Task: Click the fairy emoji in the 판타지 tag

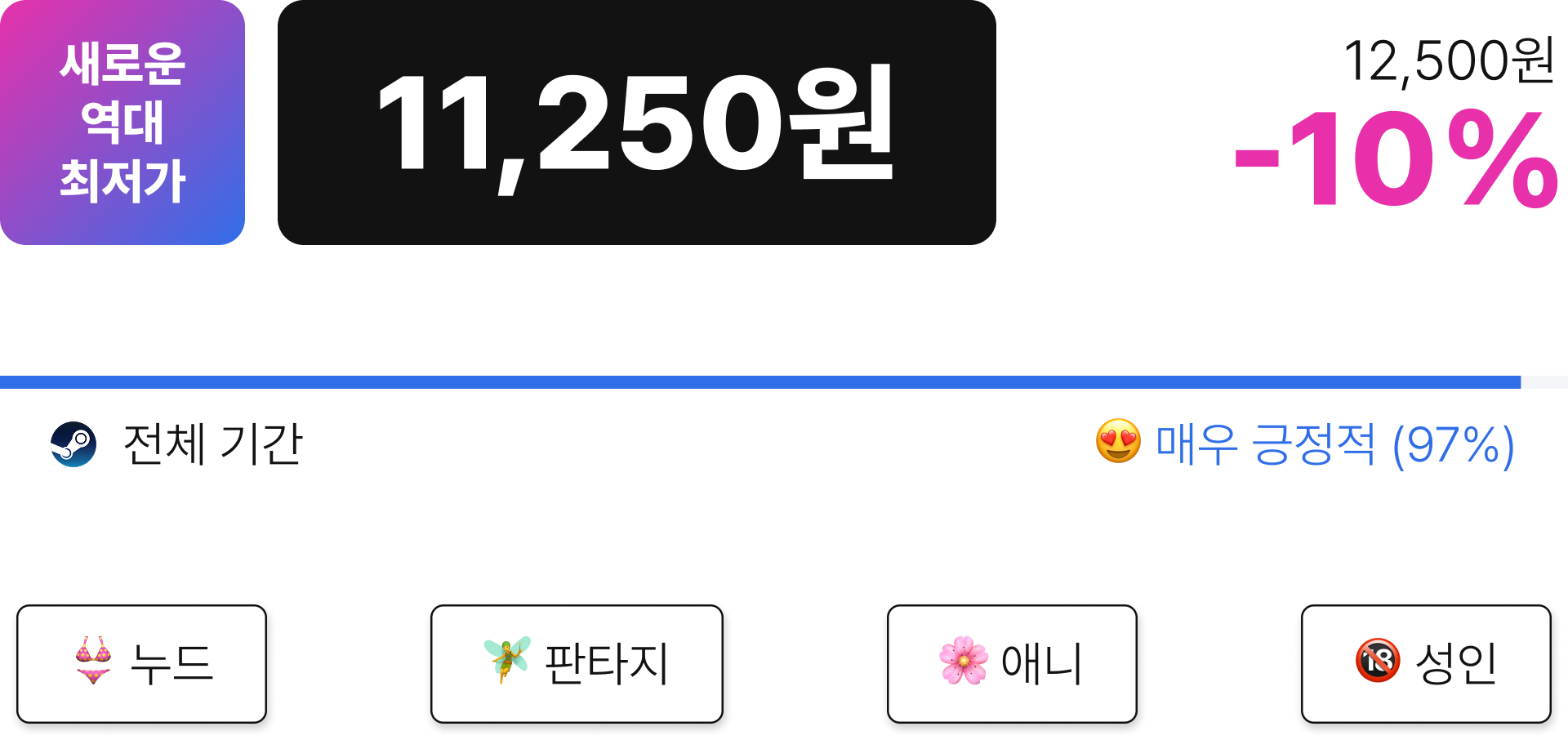Action: click(x=507, y=660)
